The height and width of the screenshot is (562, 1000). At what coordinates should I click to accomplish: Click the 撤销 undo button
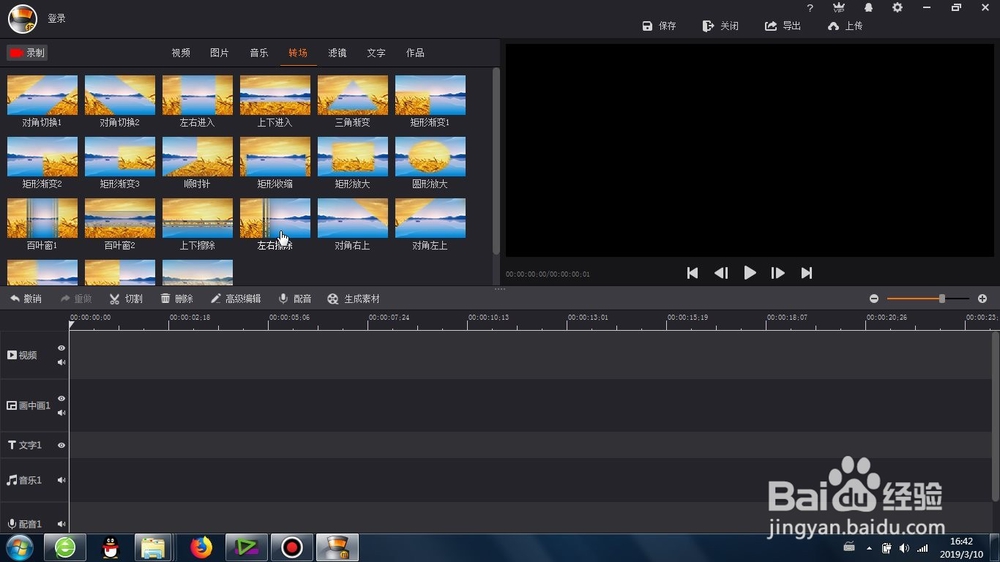(x=26, y=299)
